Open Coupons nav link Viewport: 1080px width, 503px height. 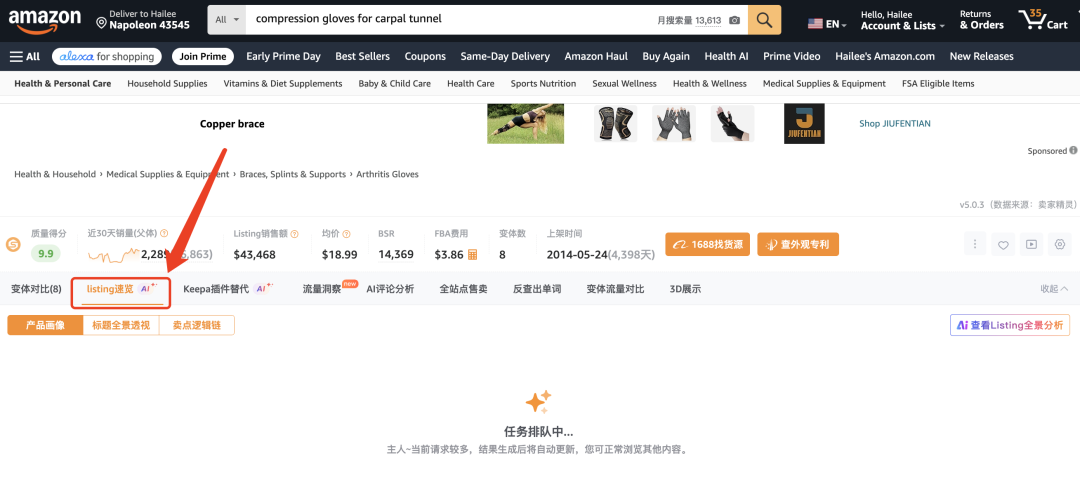pos(425,57)
